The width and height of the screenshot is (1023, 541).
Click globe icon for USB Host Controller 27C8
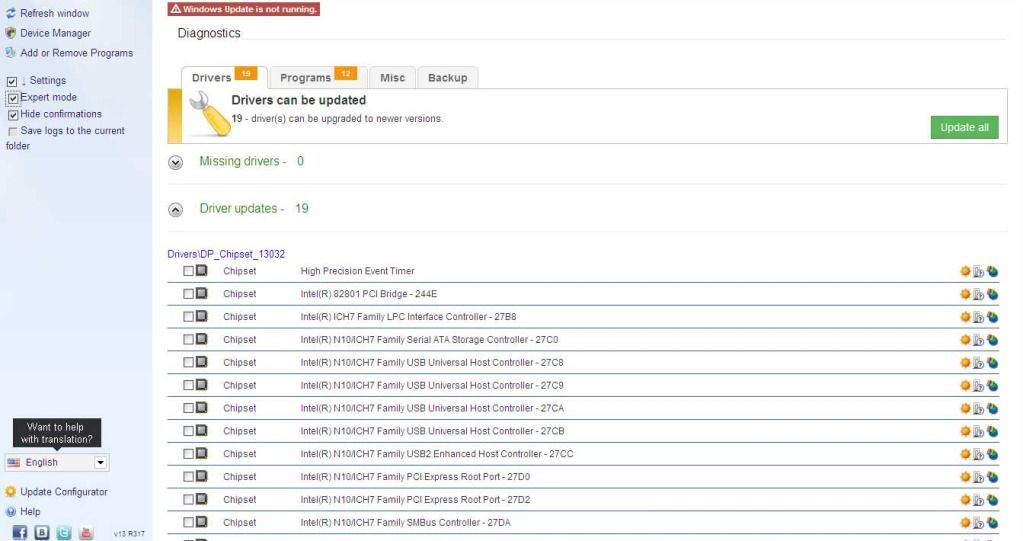pyautogui.click(x=992, y=363)
